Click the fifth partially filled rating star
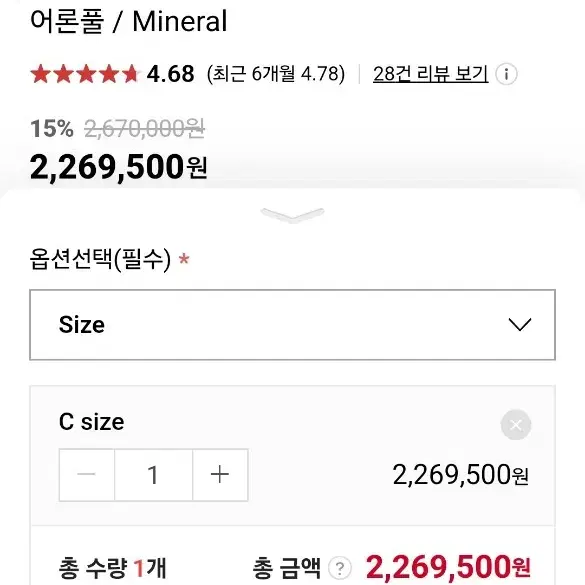 pyautogui.click(x=131, y=73)
